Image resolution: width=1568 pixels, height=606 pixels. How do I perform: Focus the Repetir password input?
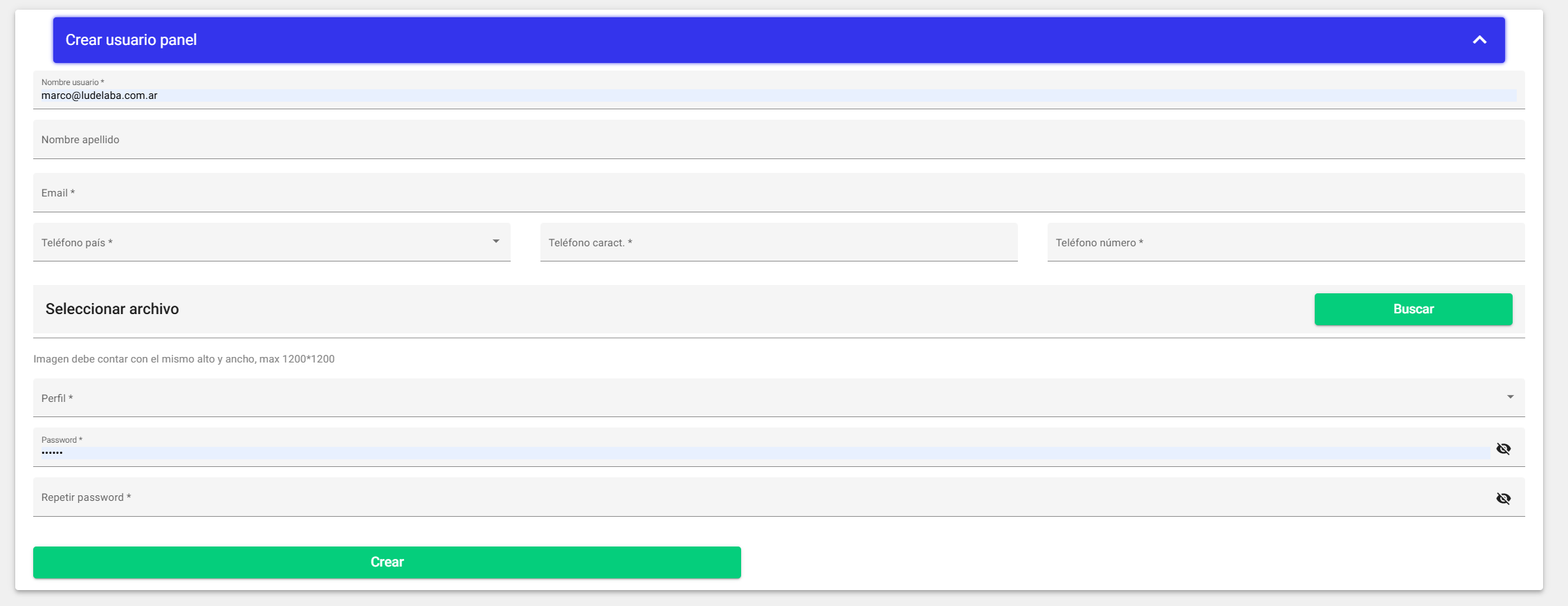[765, 497]
